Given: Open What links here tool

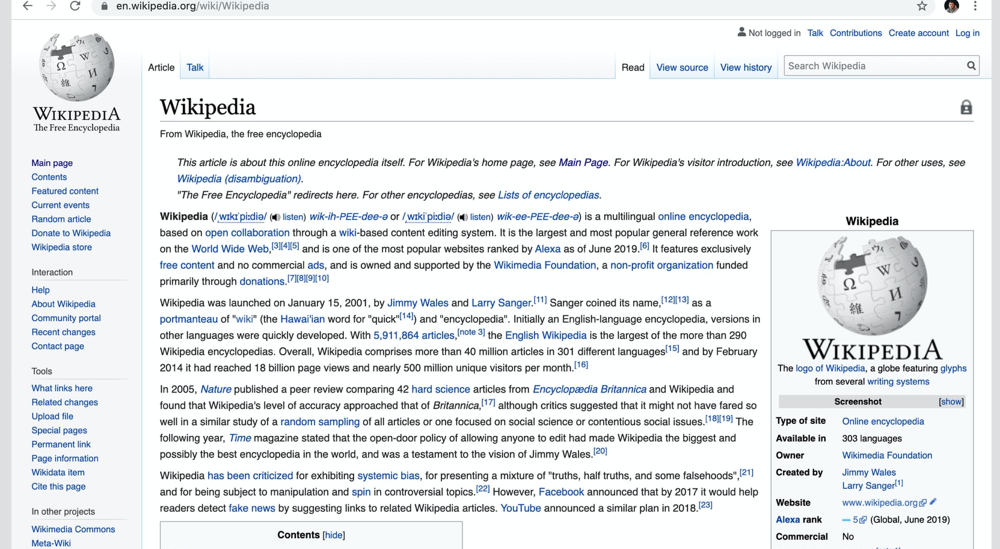Looking at the screenshot, I should pyautogui.click(x=62, y=388).
